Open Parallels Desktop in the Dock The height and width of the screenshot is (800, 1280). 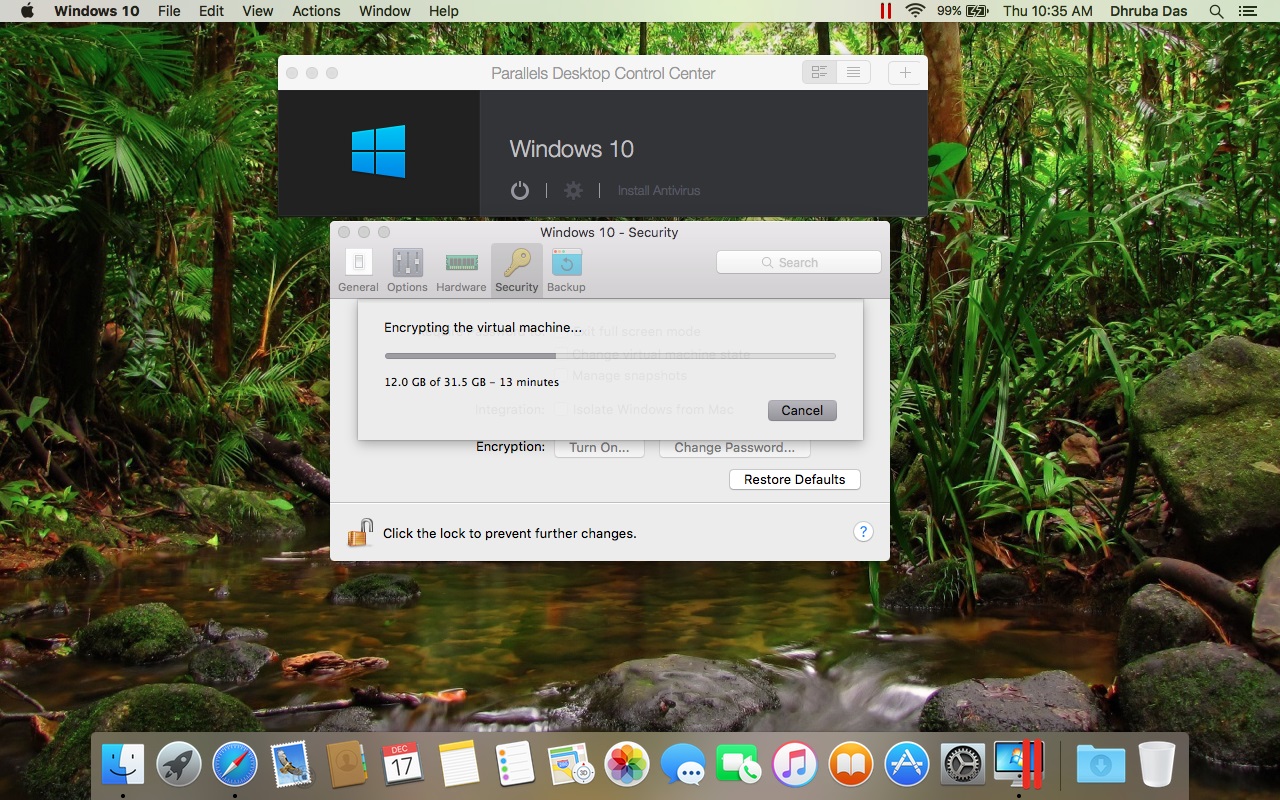tap(1018, 765)
